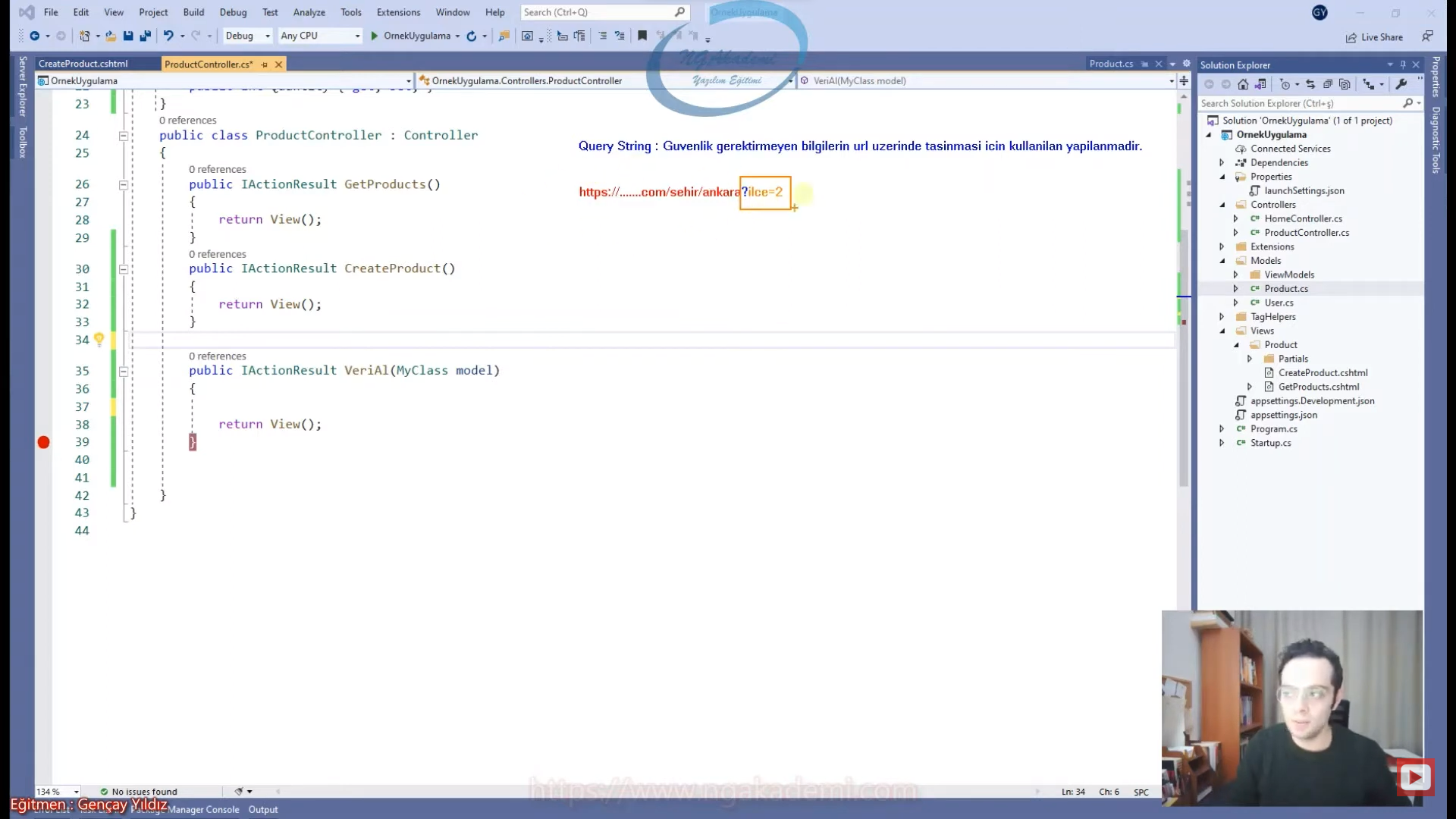Click the Visual Studio search box
Viewport: 1456px width, 819px height.
point(604,12)
